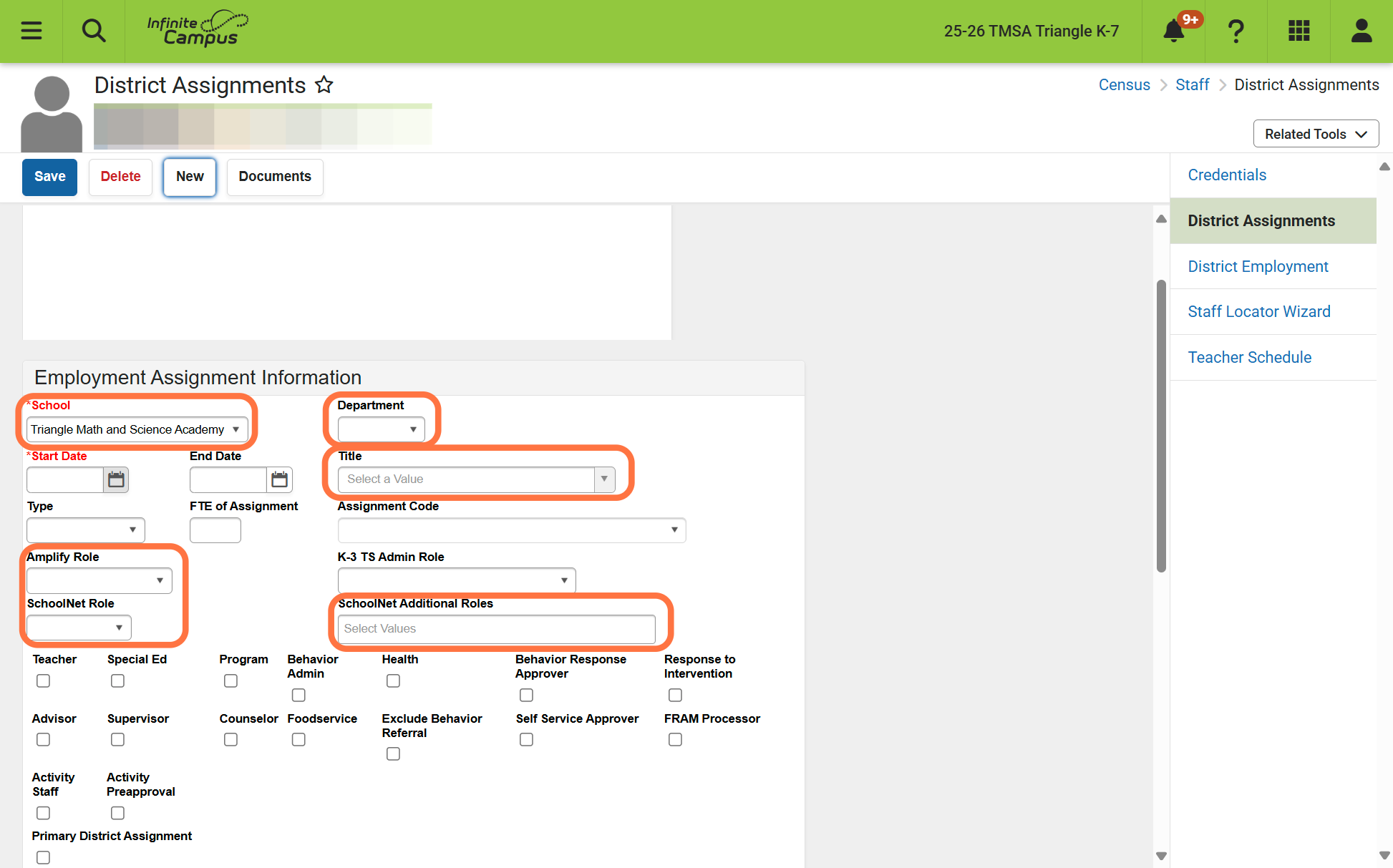Go to Credentials in side menu
1393x868 pixels.
pyautogui.click(x=1227, y=175)
